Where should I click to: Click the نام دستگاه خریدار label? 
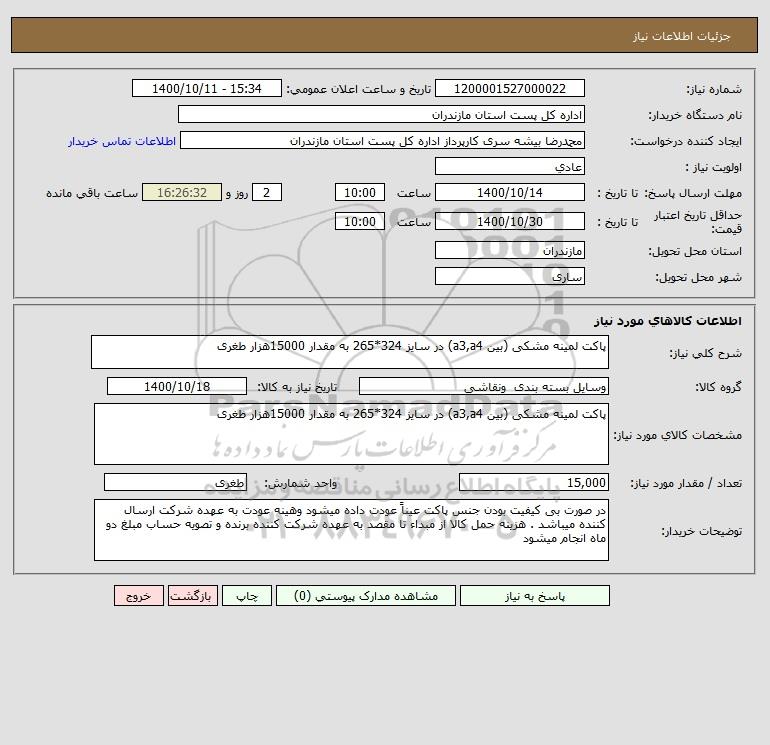point(695,115)
